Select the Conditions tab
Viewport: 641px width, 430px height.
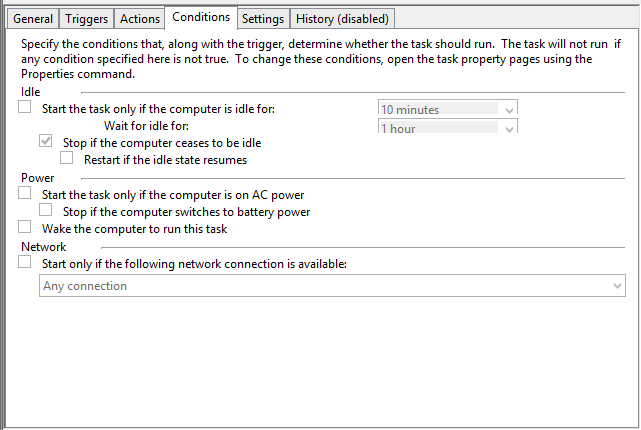[x=201, y=17]
